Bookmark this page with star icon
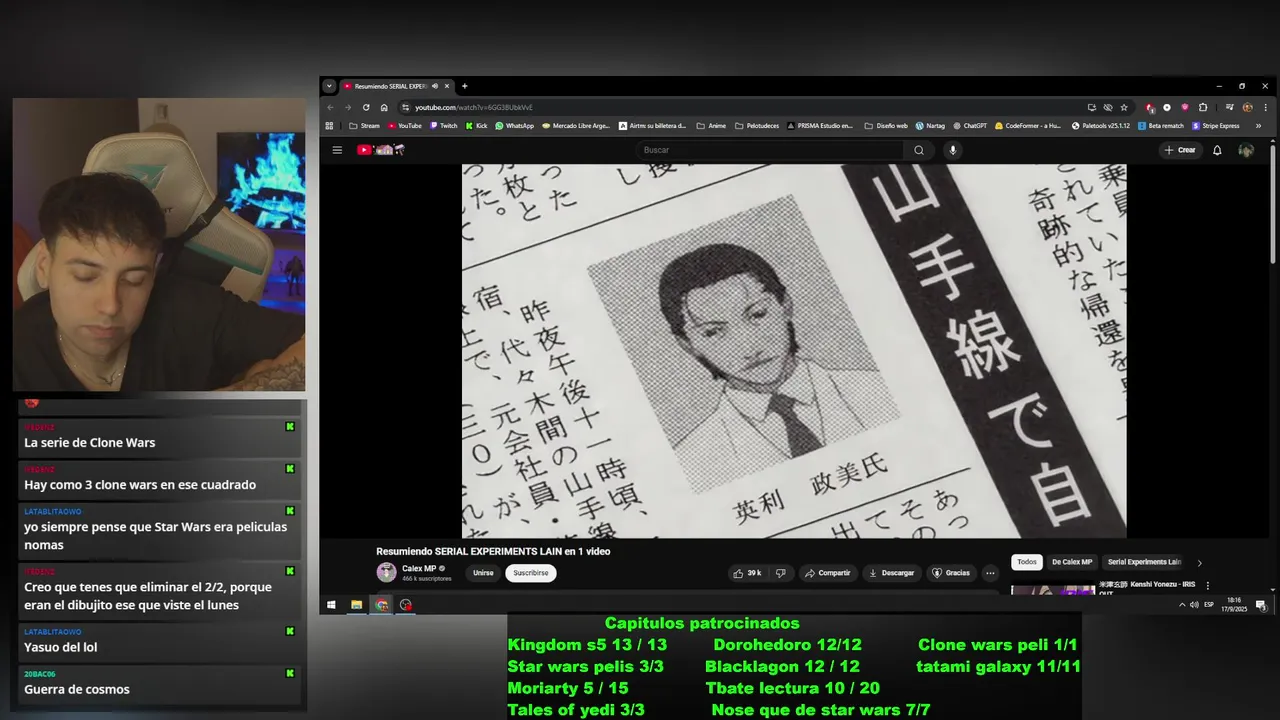1280x720 pixels. [1124, 107]
